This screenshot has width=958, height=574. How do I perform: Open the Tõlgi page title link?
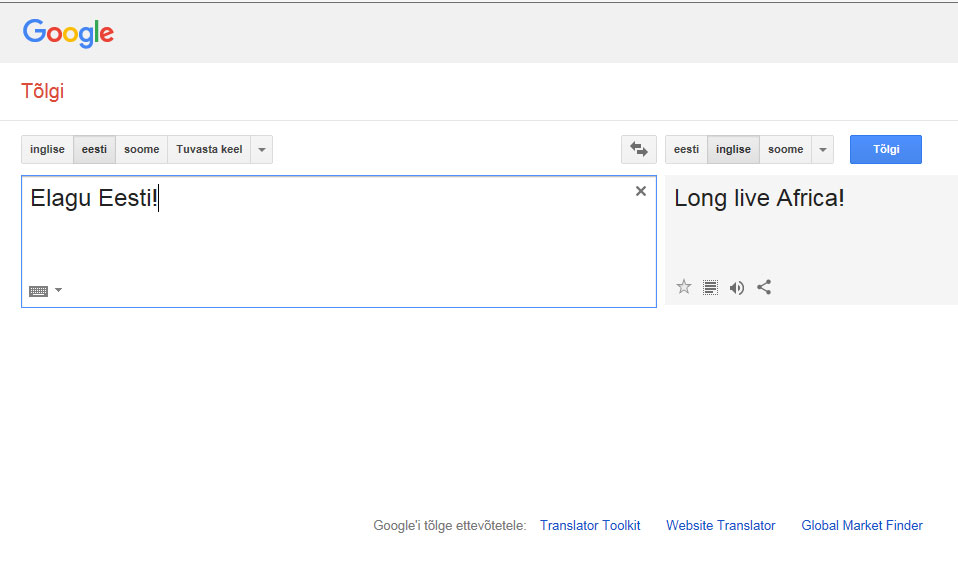click(x=43, y=91)
